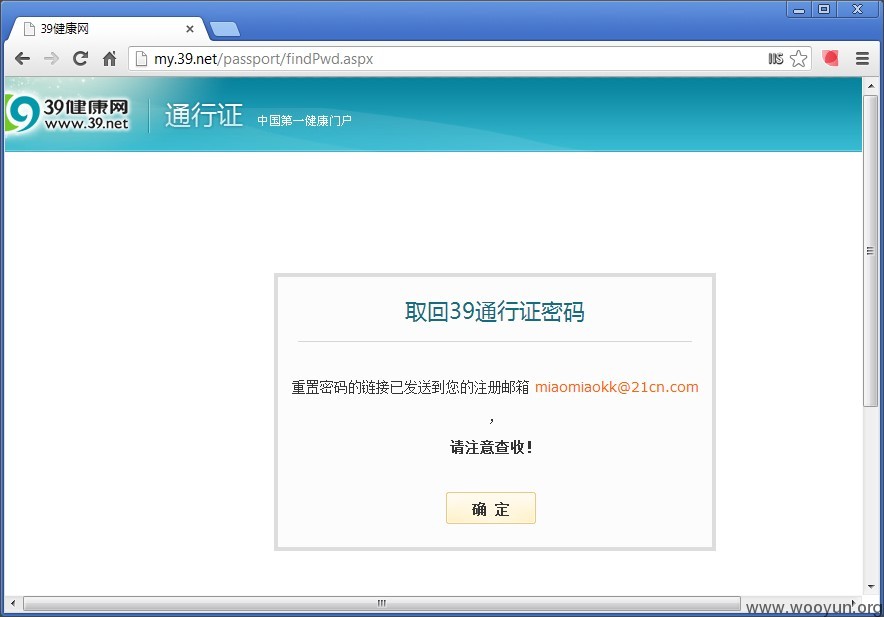Click the 39健康网 logo
Screen dimensions: 884x617
68,114
